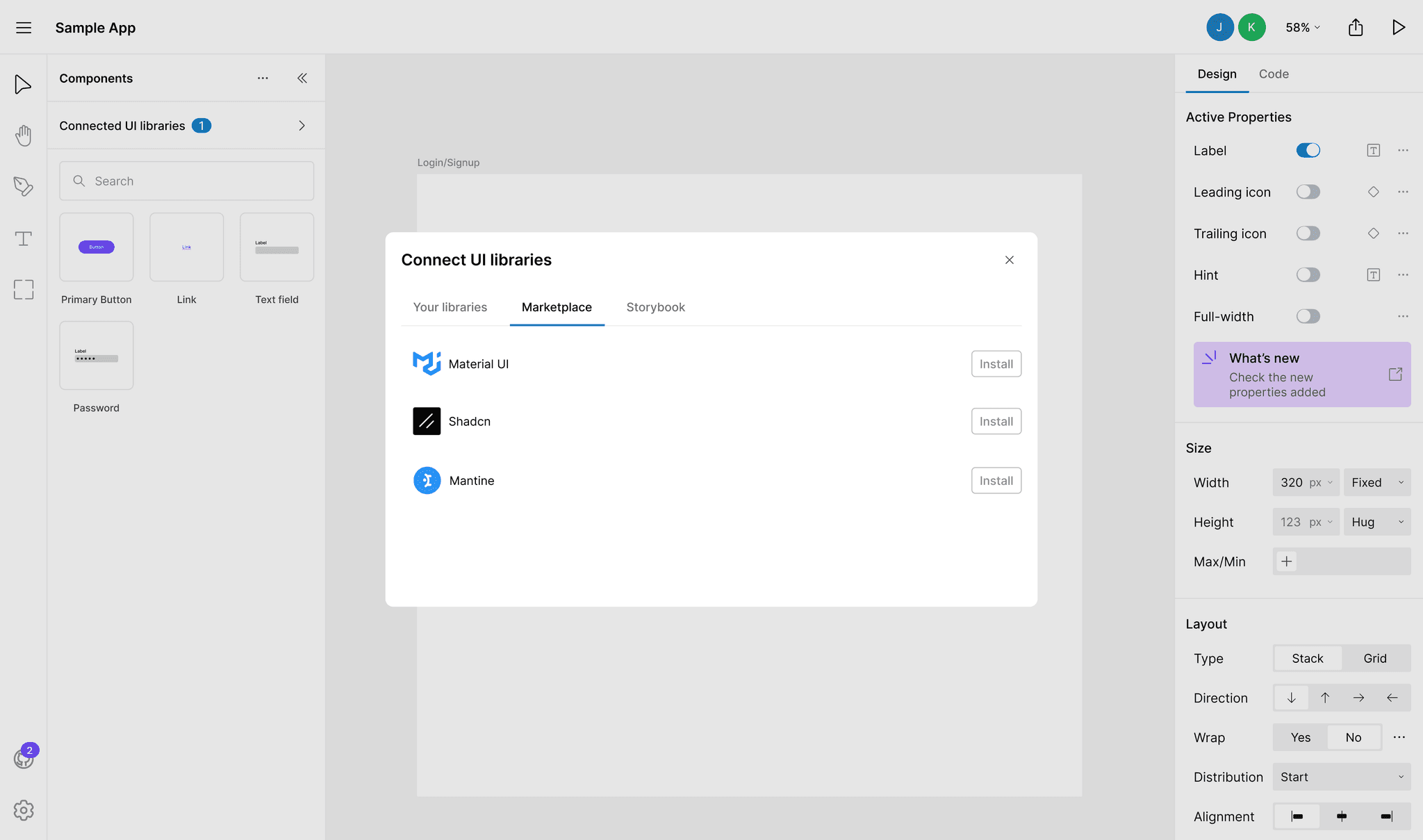
Task: Install the Material UI library
Action: pos(996,364)
